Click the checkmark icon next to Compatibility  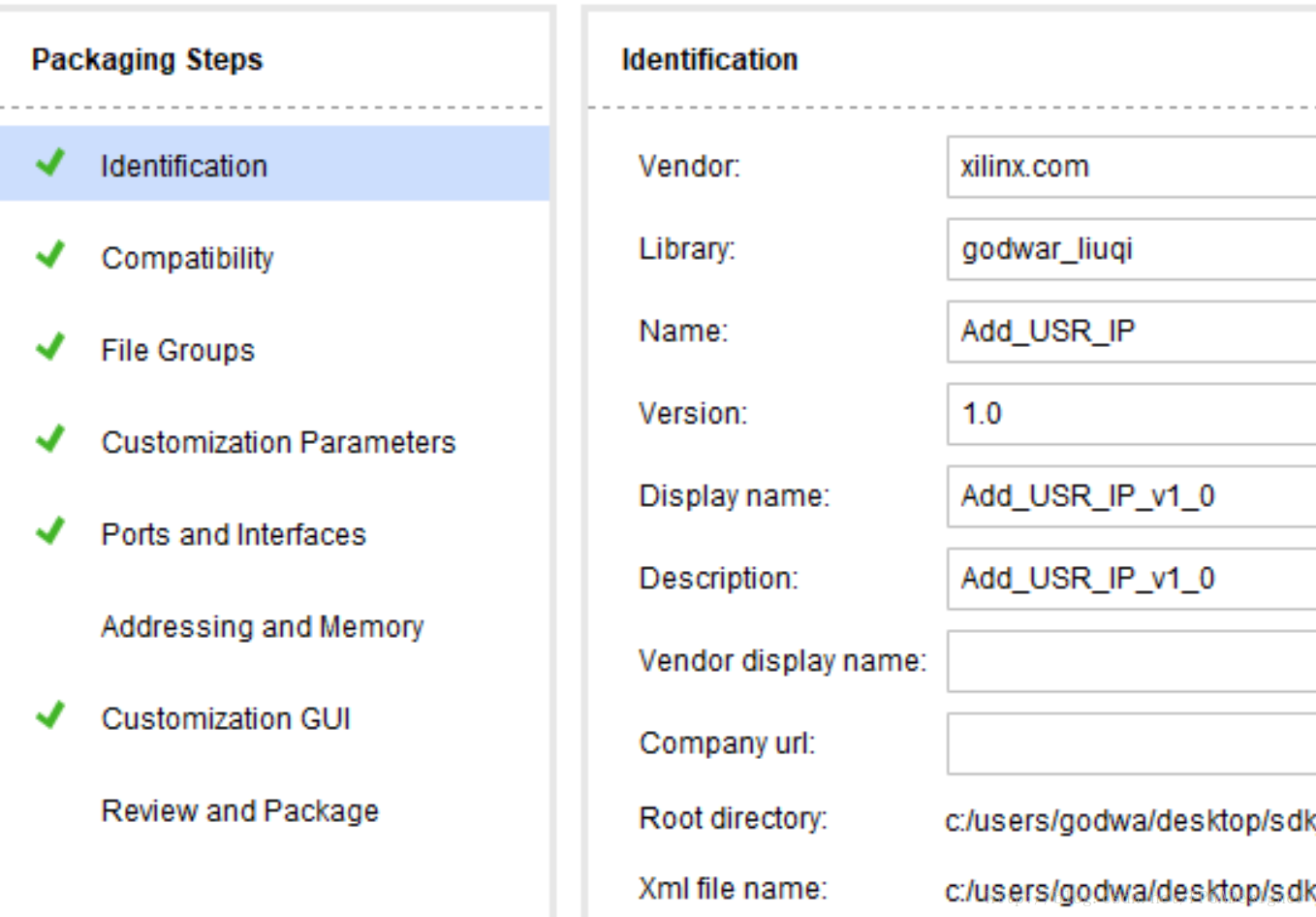point(50,255)
